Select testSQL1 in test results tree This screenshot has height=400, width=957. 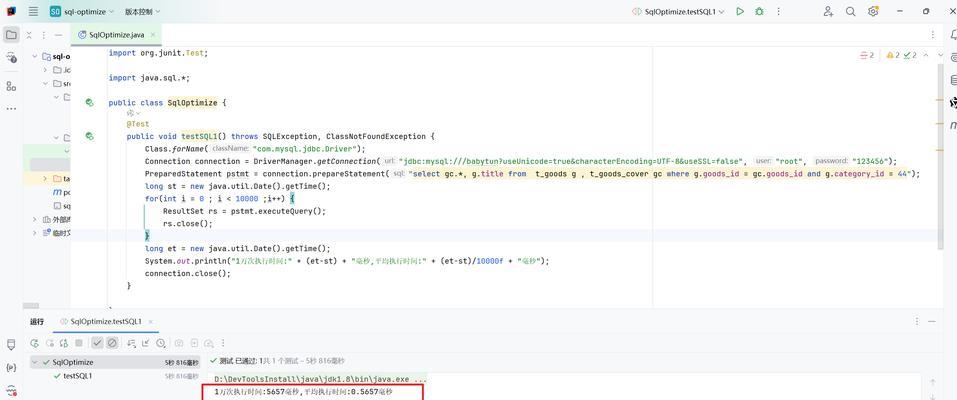point(78,376)
